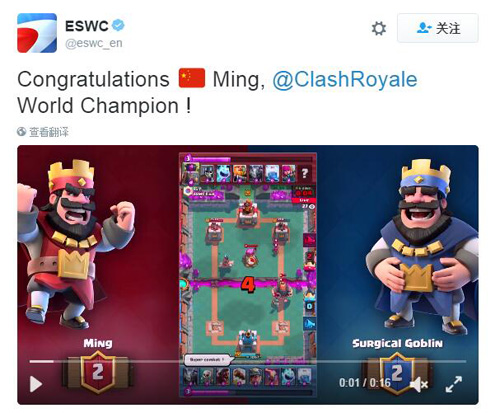Seek along the video progress bar
The height and width of the screenshot is (413, 500).
tap(247, 361)
